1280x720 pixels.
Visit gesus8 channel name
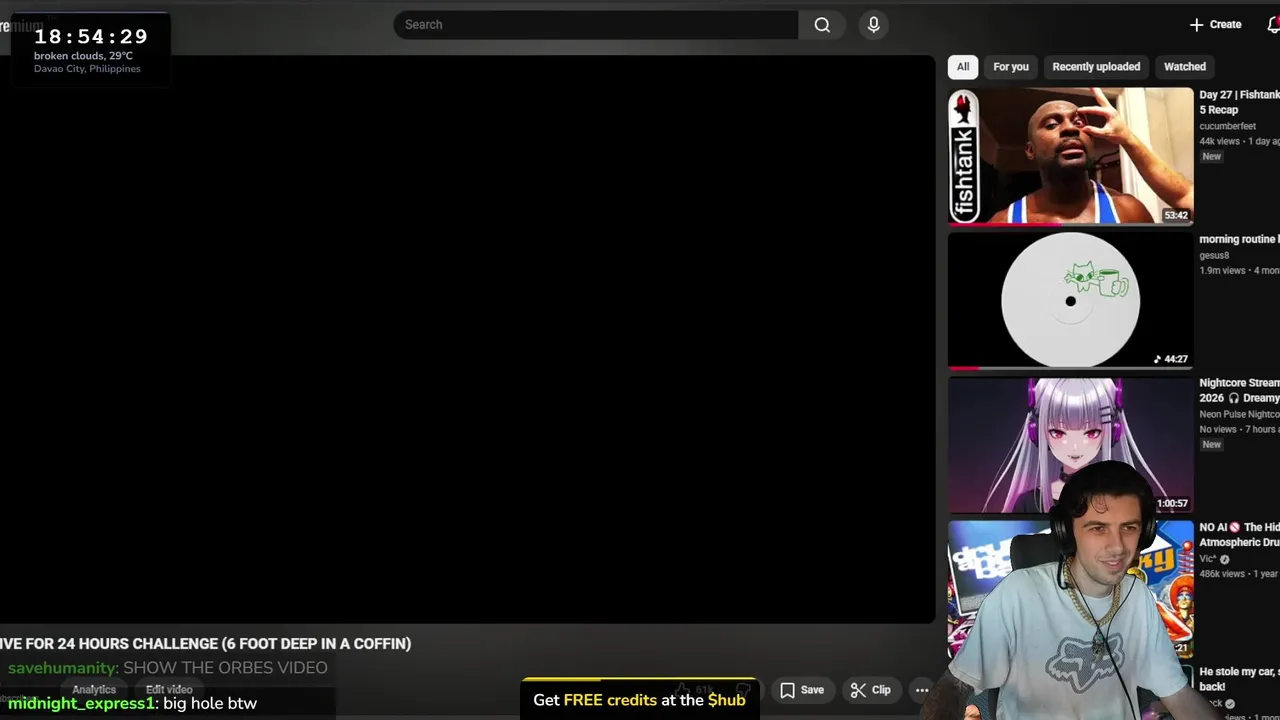pyautogui.click(x=1214, y=255)
